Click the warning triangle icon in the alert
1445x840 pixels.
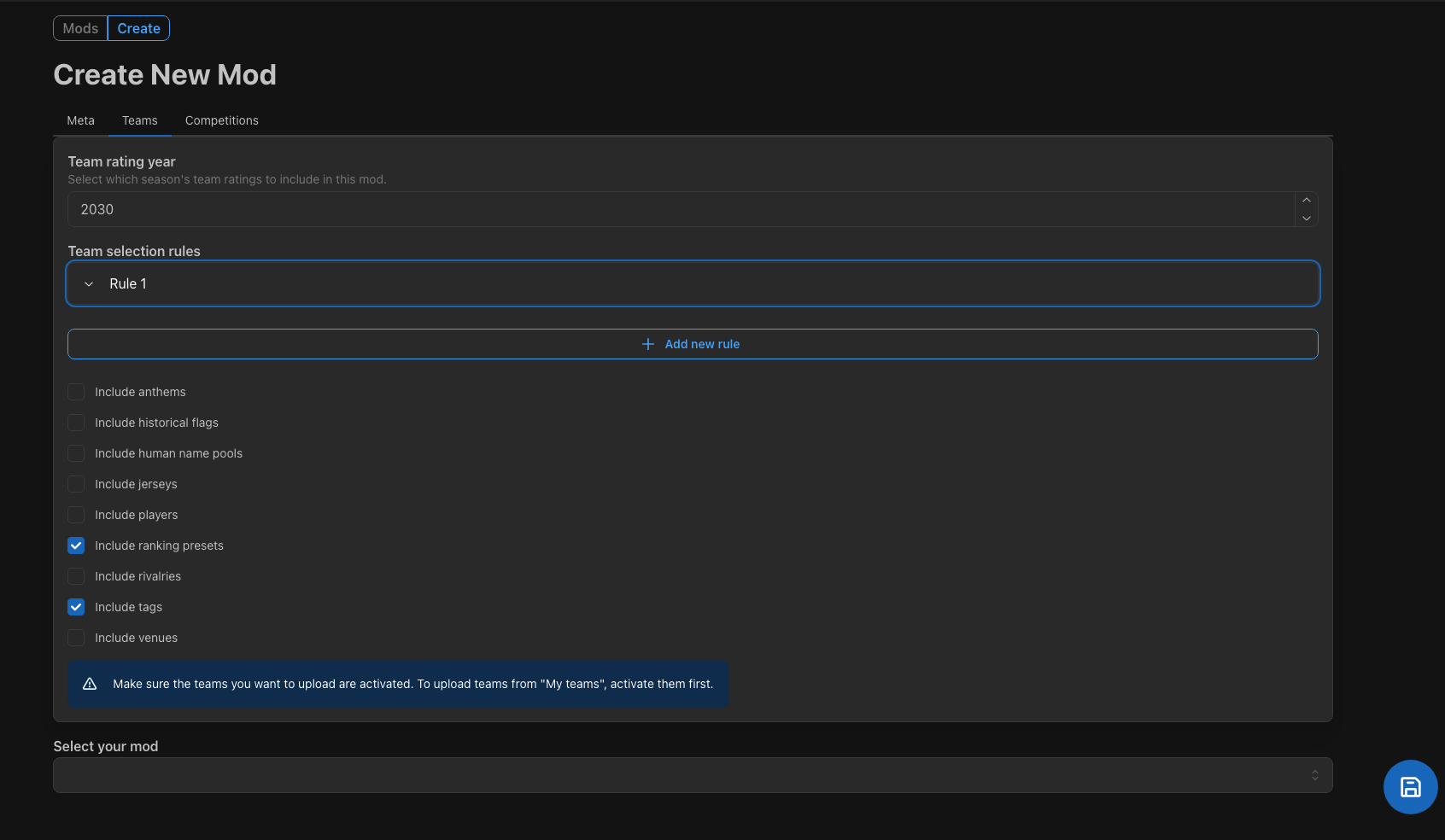pyautogui.click(x=90, y=684)
